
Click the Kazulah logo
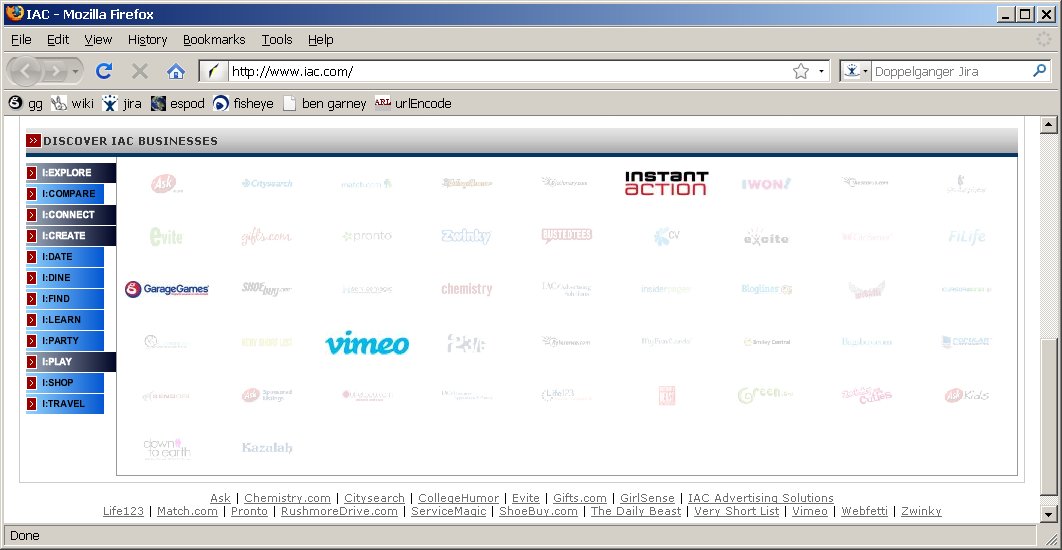click(x=267, y=448)
